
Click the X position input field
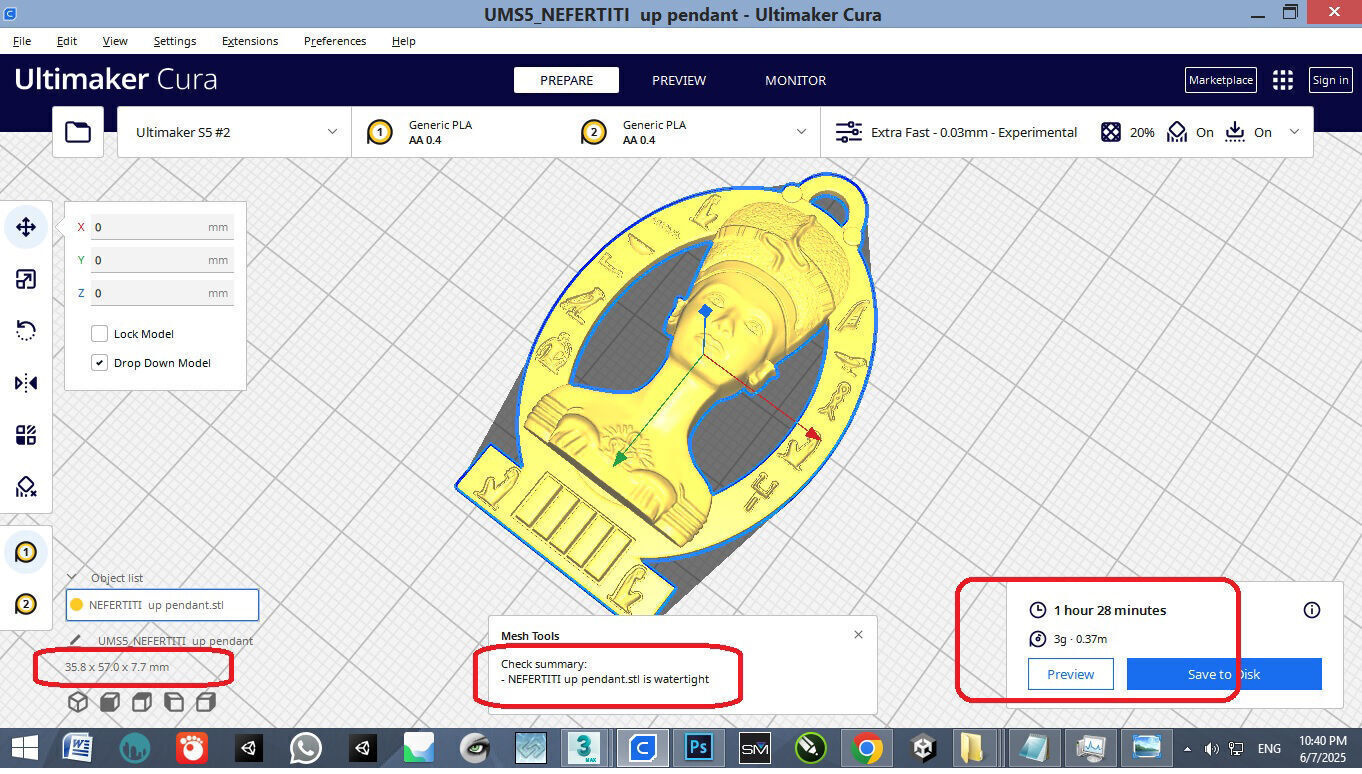click(x=162, y=227)
